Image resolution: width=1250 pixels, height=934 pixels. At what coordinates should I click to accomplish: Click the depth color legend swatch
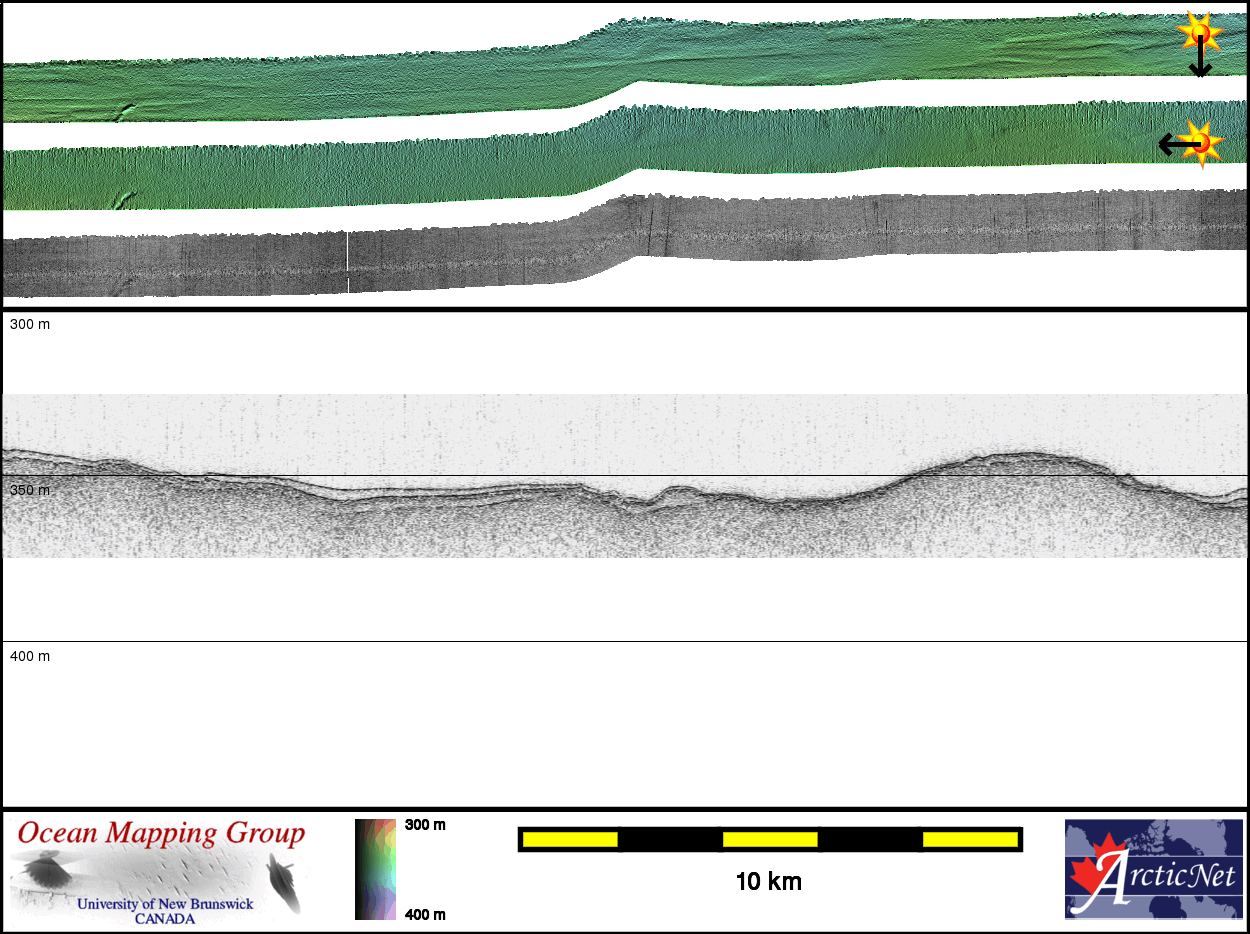pos(376,868)
